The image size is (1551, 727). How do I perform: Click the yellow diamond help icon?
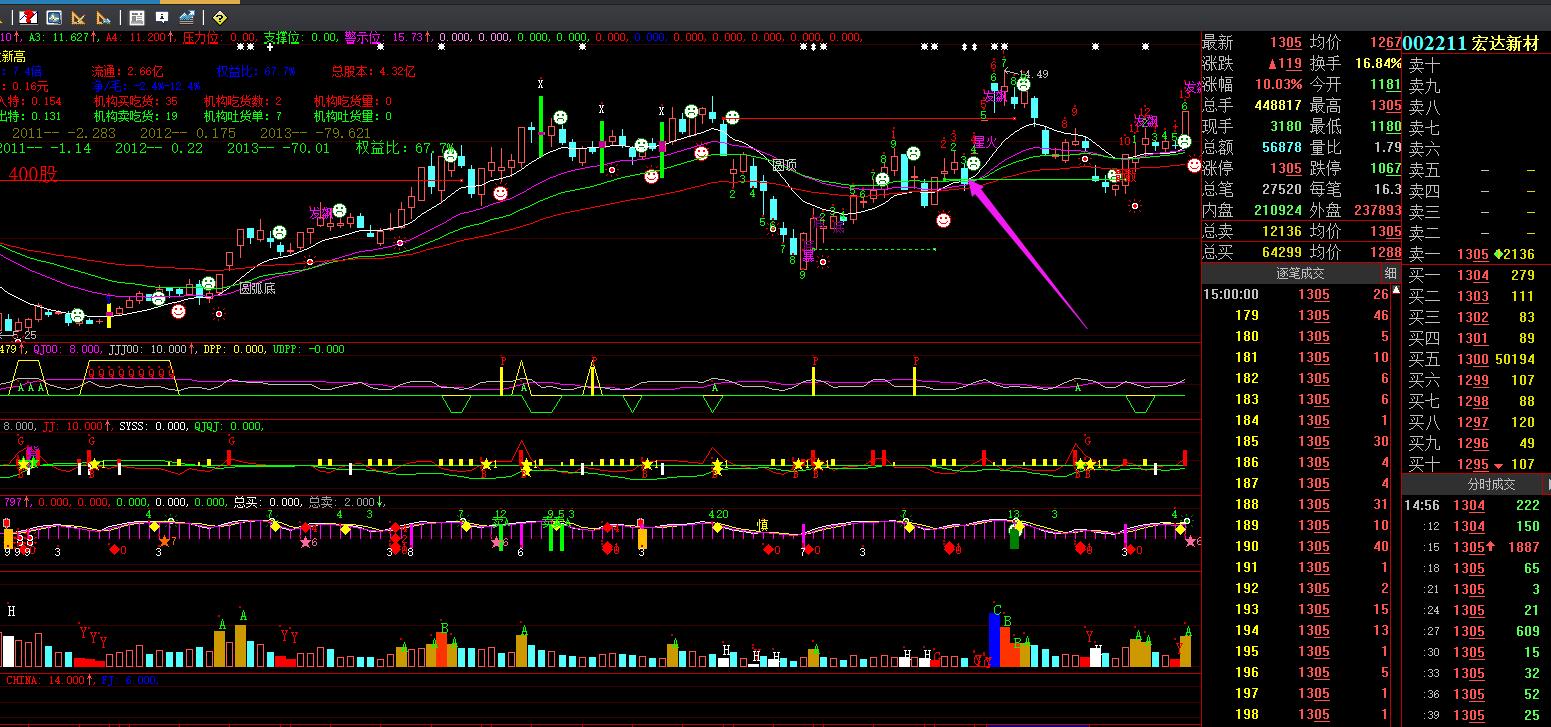pos(220,17)
